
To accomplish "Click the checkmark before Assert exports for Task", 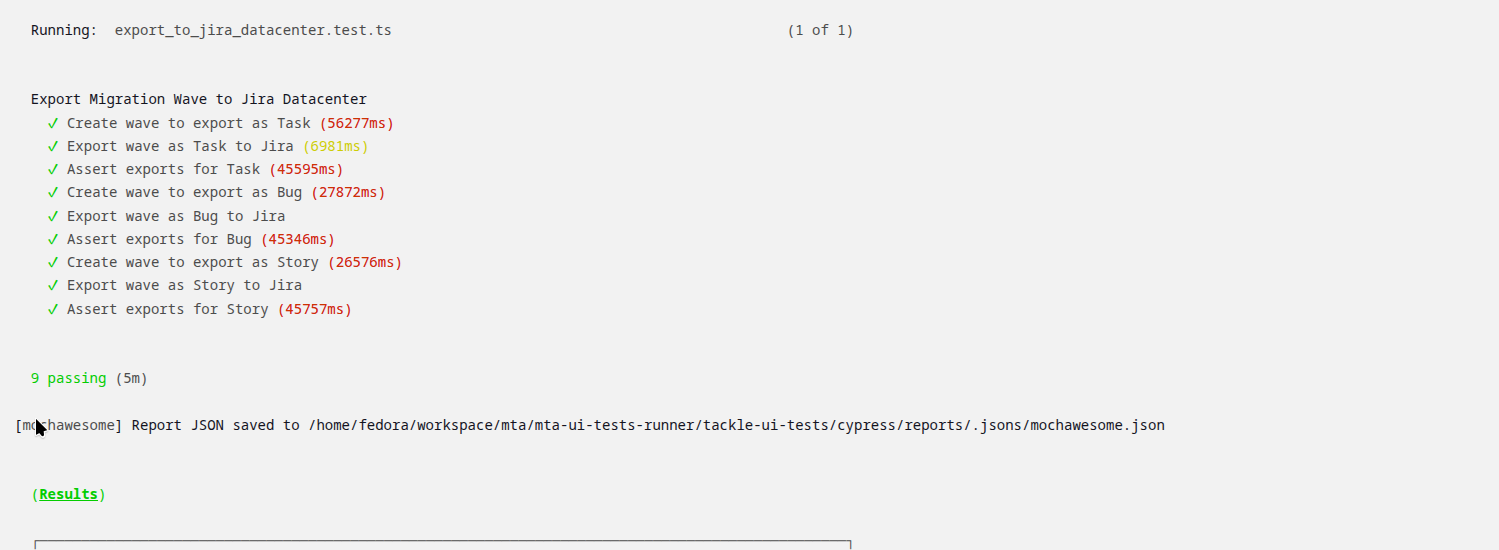I will (53, 169).
